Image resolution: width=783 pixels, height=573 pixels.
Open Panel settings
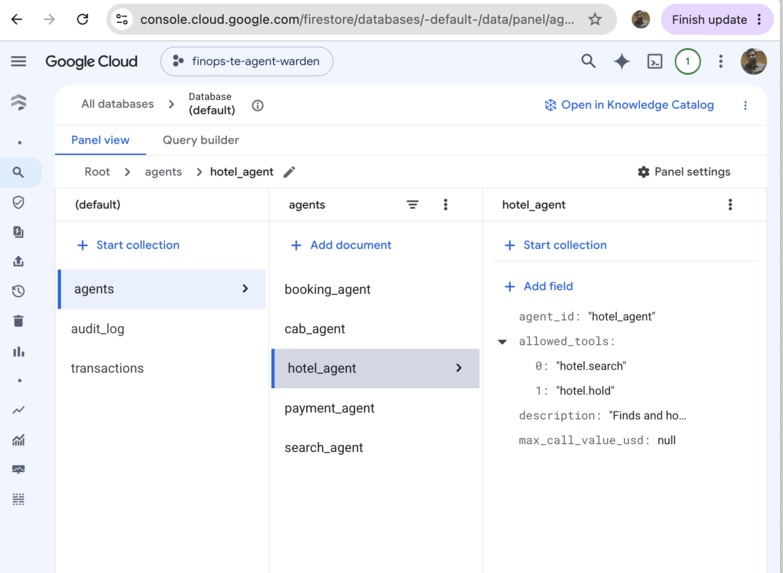point(684,172)
